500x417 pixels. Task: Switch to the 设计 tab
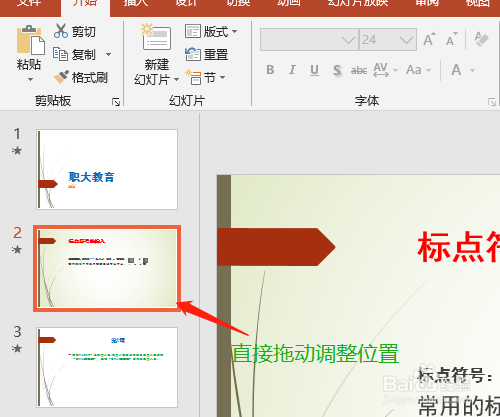tap(186, 3)
